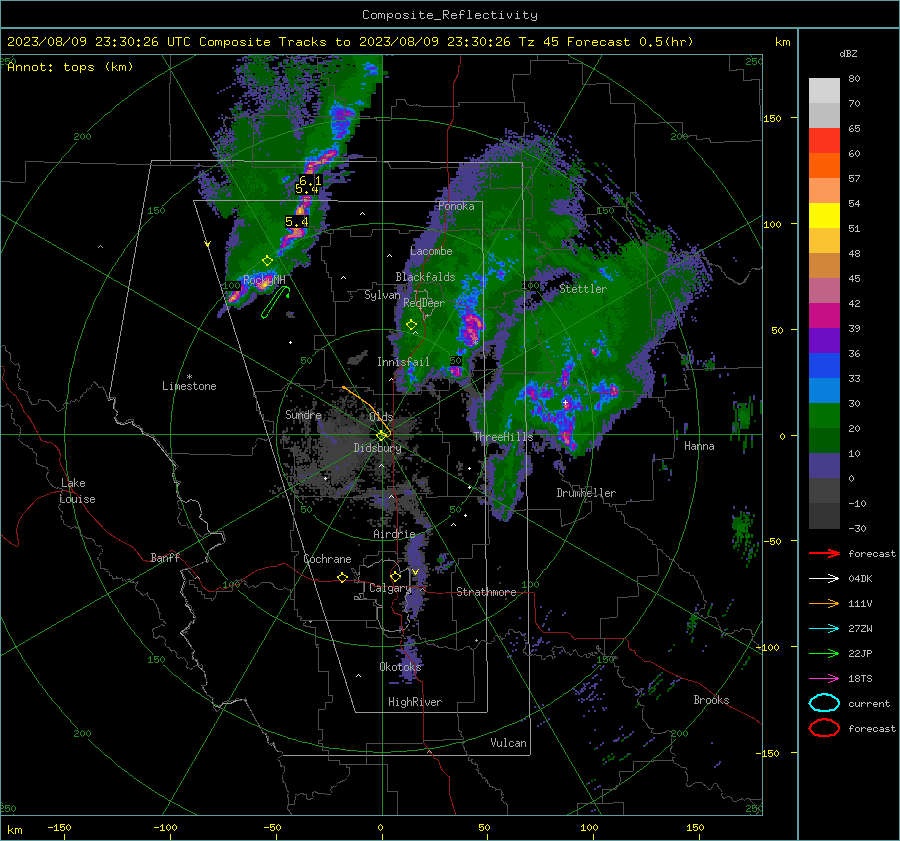Click the Strathmore city label
900x841 pixels.
click(486, 592)
